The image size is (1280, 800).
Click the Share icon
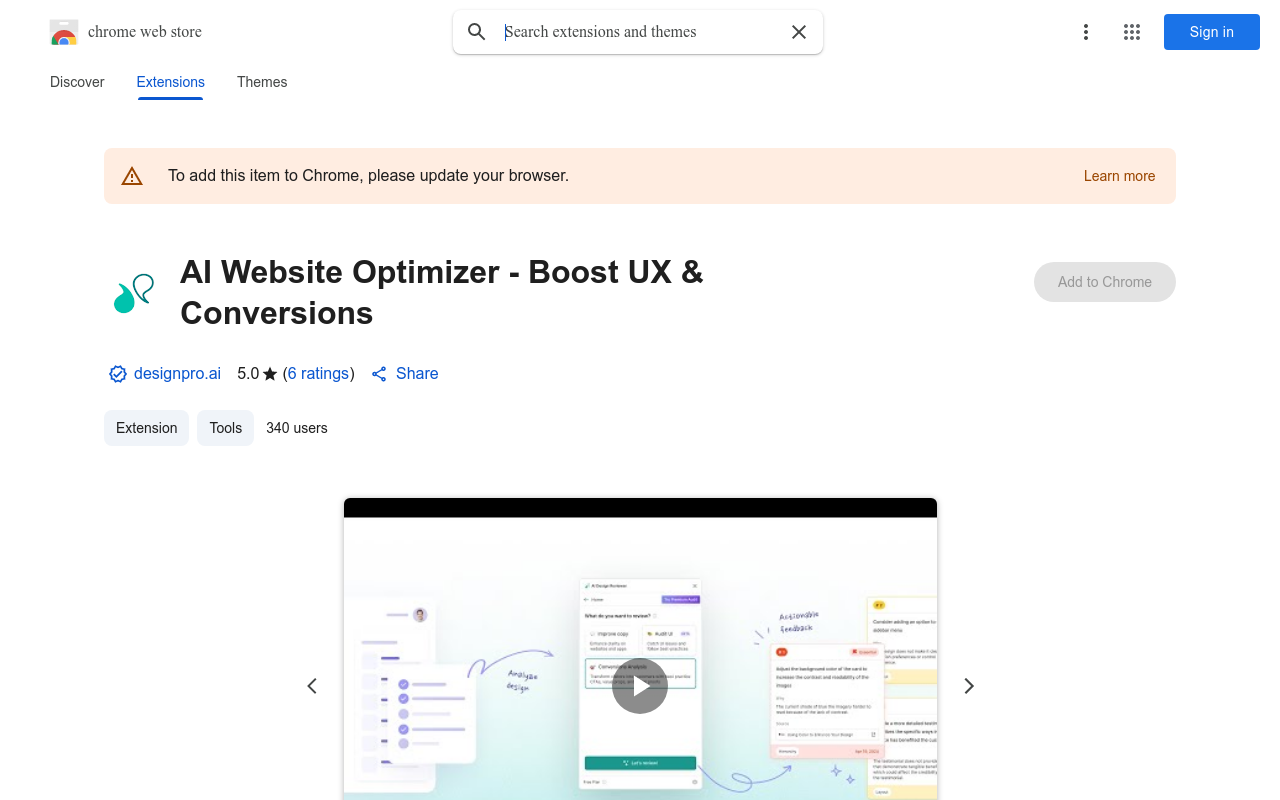[379, 374]
